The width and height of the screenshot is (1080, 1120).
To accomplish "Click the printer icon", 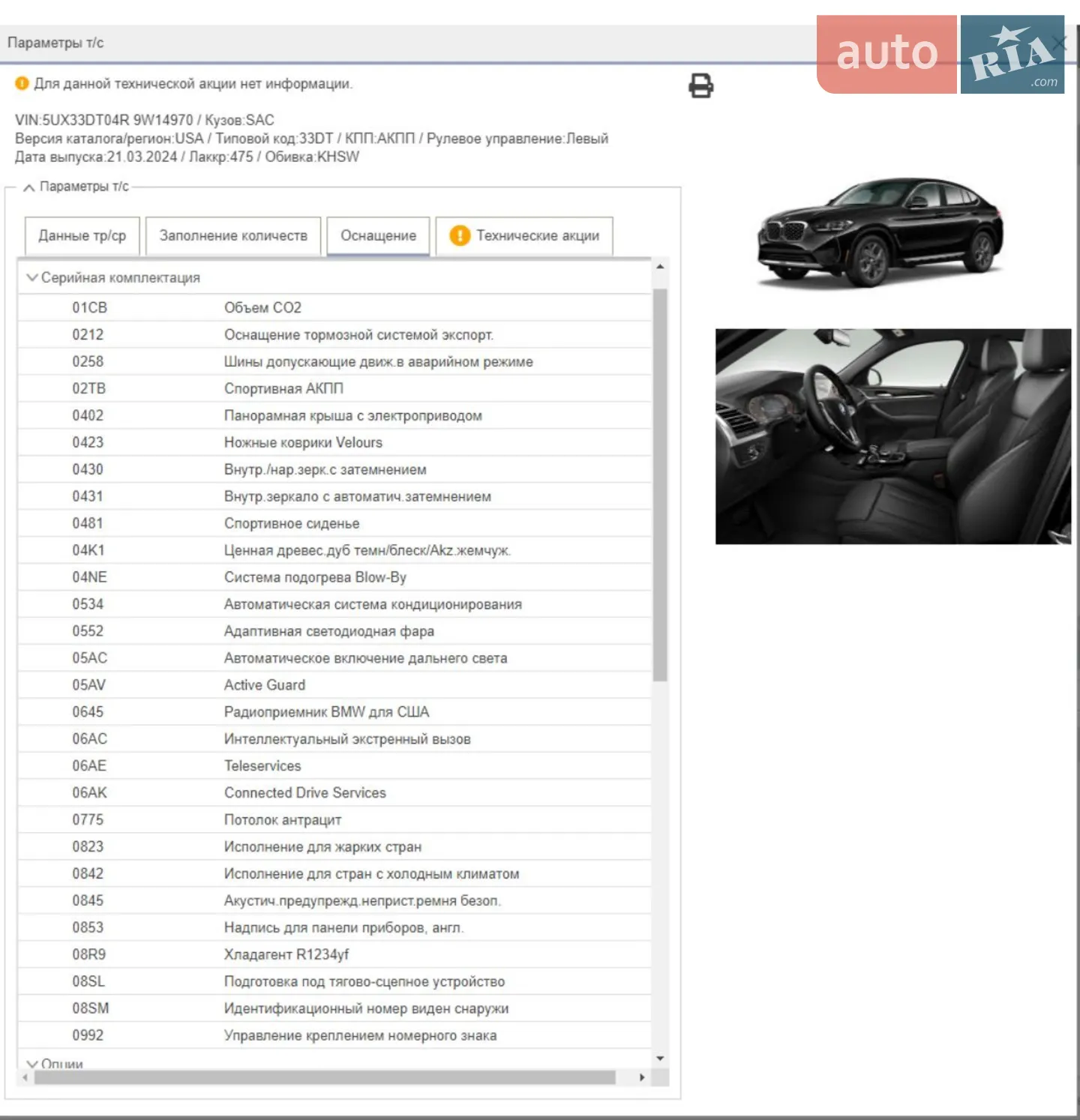I will click(701, 85).
